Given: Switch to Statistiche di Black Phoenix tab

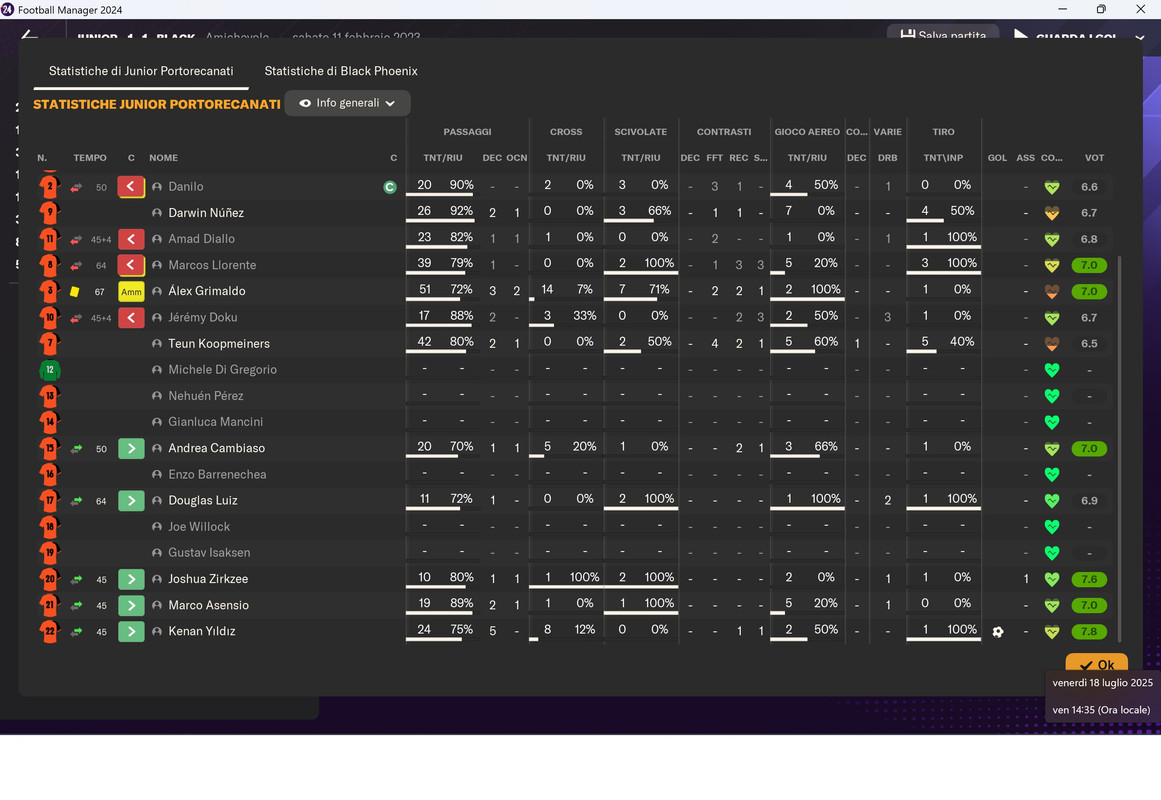Looking at the screenshot, I should pos(341,71).
